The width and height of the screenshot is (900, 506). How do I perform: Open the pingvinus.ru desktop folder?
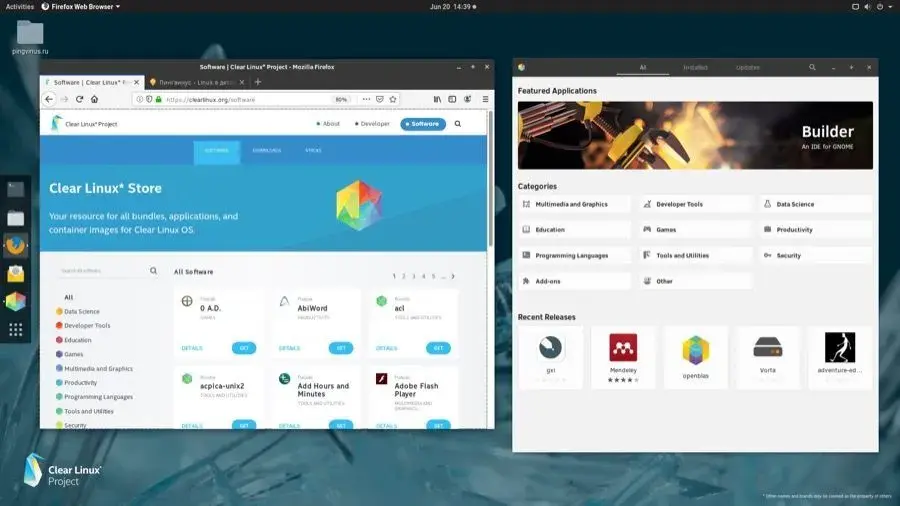[30, 37]
